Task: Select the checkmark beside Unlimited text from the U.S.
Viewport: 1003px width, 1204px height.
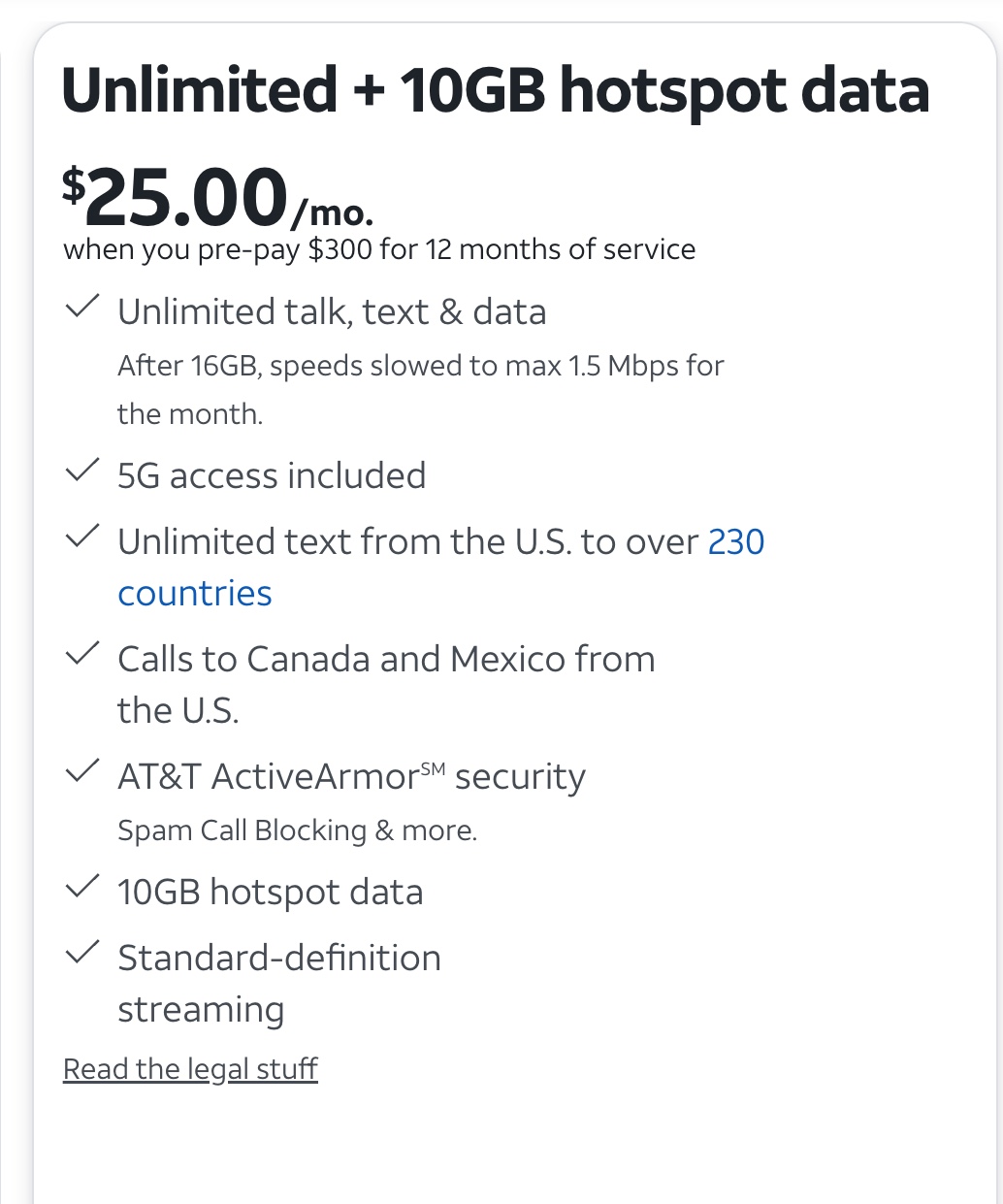Action: click(81, 537)
